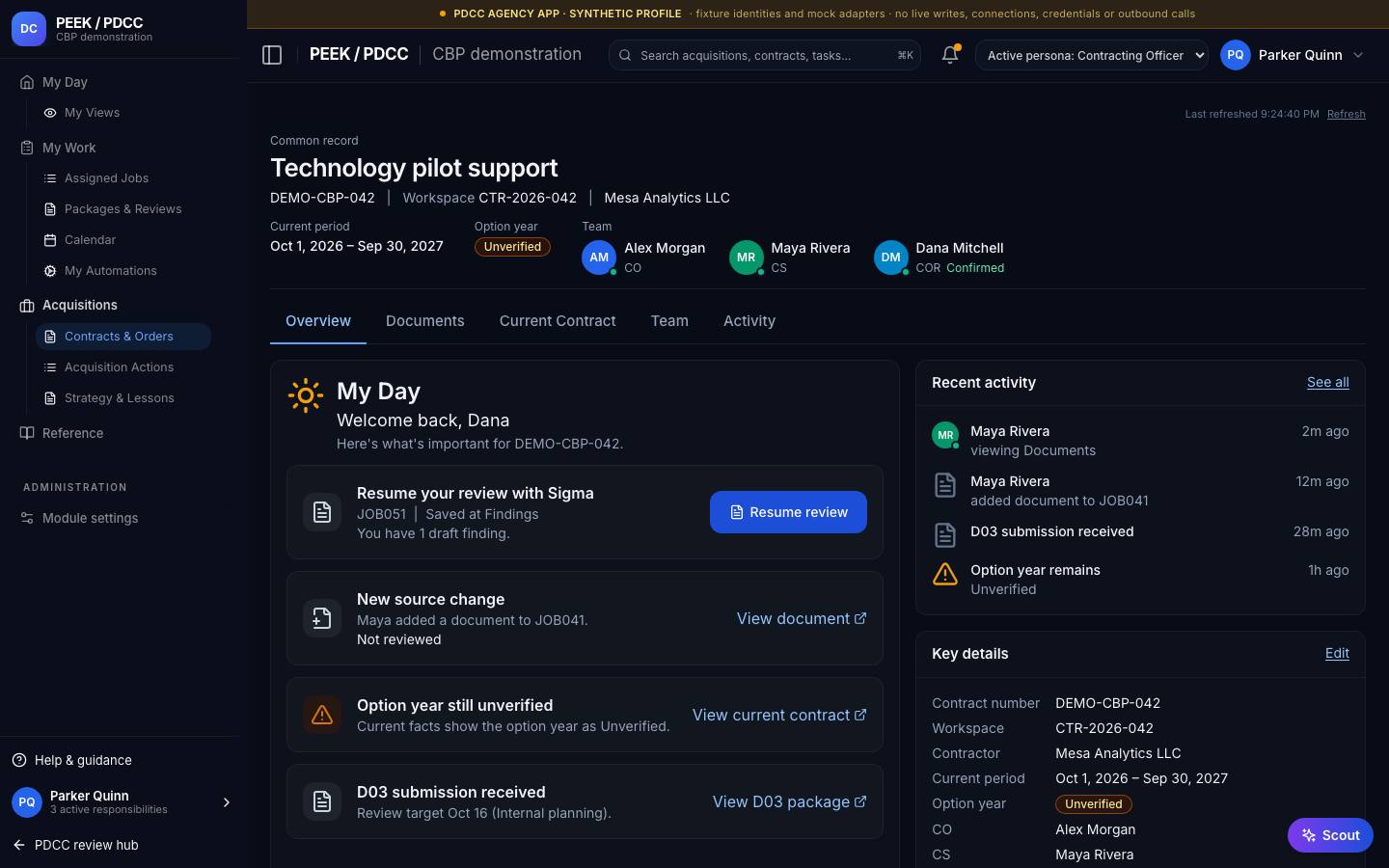The height and width of the screenshot is (868, 1389).
Task: Click the warning triangle in Recent activity
Action: click(945, 574)
